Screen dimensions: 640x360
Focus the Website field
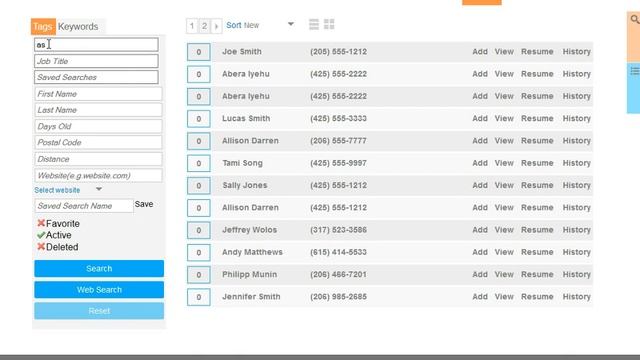(98, 176)
